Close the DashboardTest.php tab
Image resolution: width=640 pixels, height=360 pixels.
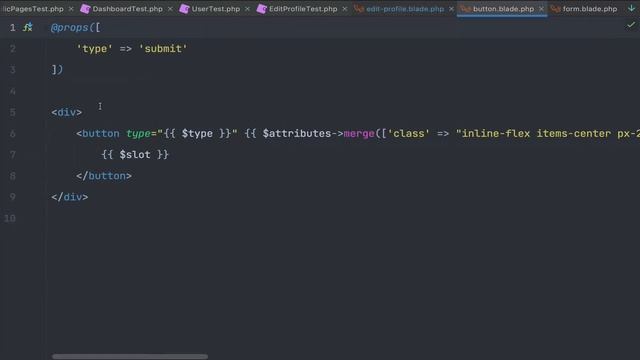click(x=170, y=9)
